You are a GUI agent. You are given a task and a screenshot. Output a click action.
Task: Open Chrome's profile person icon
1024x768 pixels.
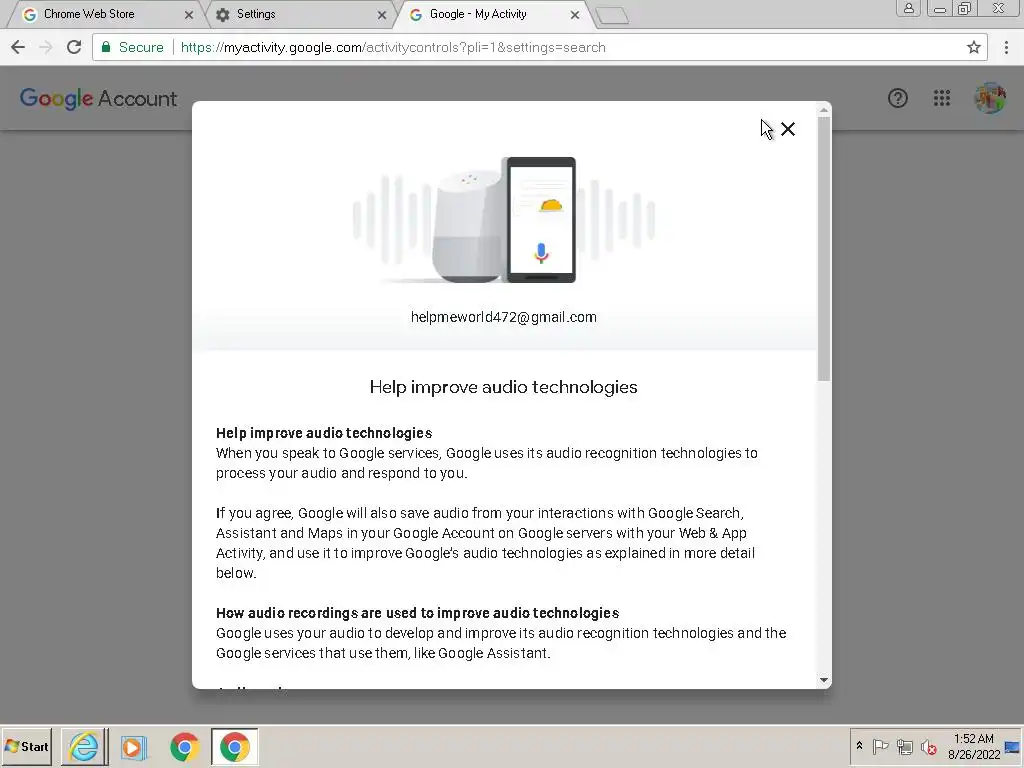pos(908,8)
